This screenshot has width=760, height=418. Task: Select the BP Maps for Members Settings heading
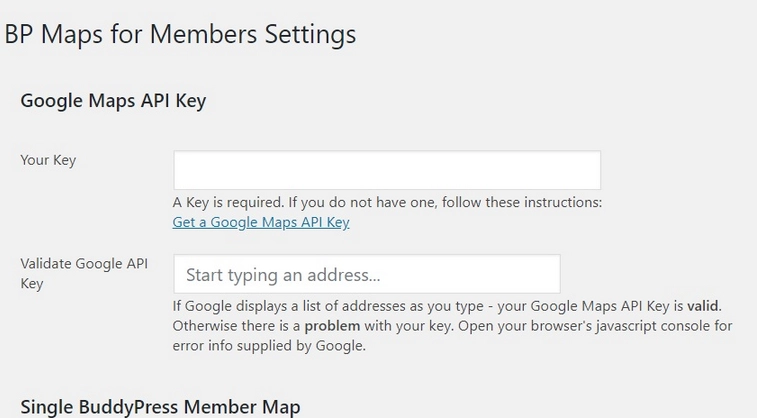pos(181,34)
